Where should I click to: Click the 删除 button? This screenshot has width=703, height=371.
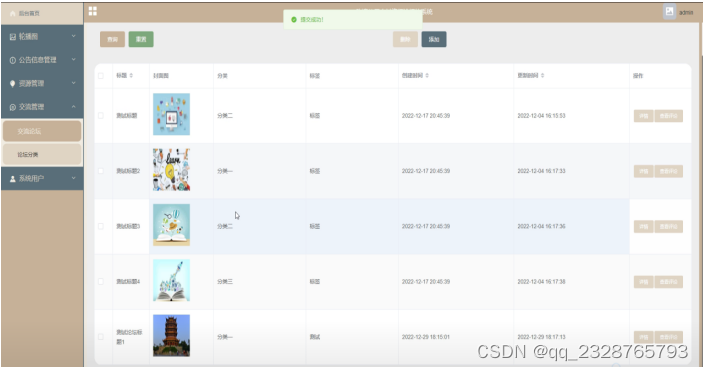tap(405, 39)
